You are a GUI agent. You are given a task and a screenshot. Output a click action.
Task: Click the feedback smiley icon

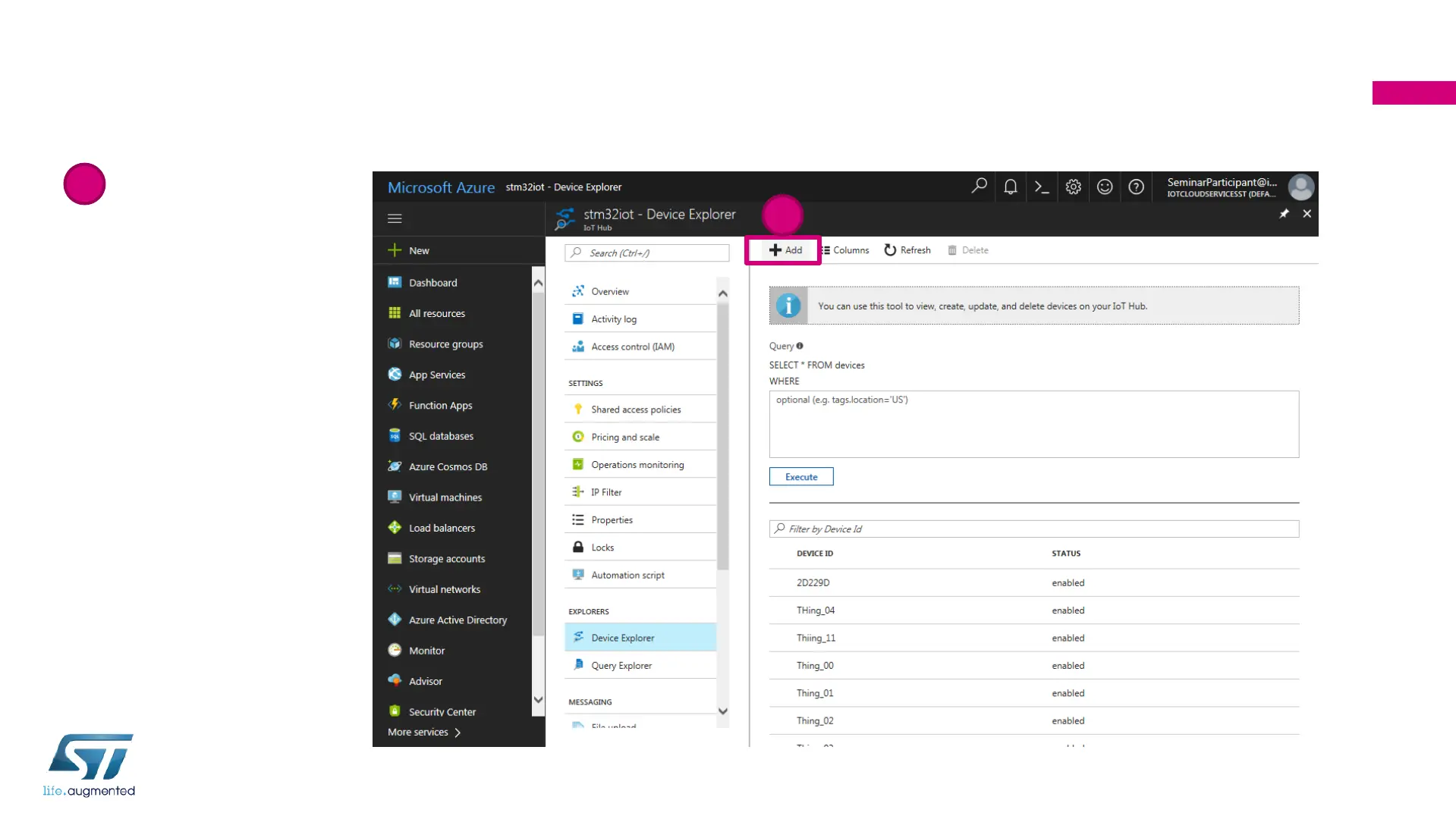(1105, 187)
